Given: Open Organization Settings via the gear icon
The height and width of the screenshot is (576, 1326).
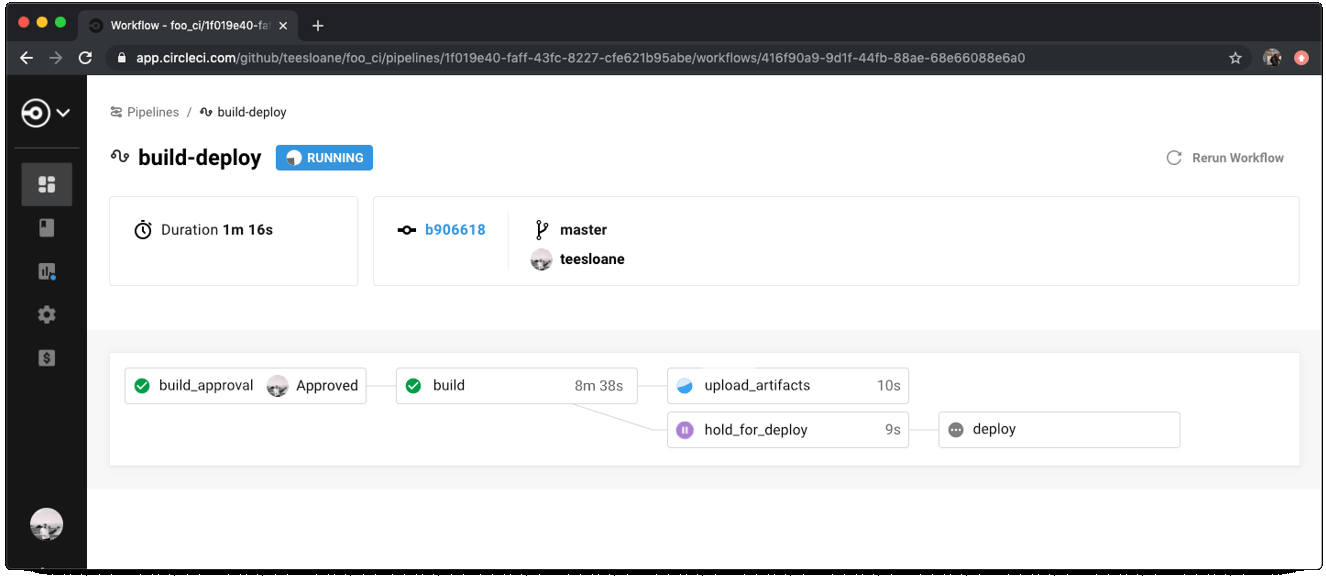Looking at the screenshot, I should click(x=46, y=315).
